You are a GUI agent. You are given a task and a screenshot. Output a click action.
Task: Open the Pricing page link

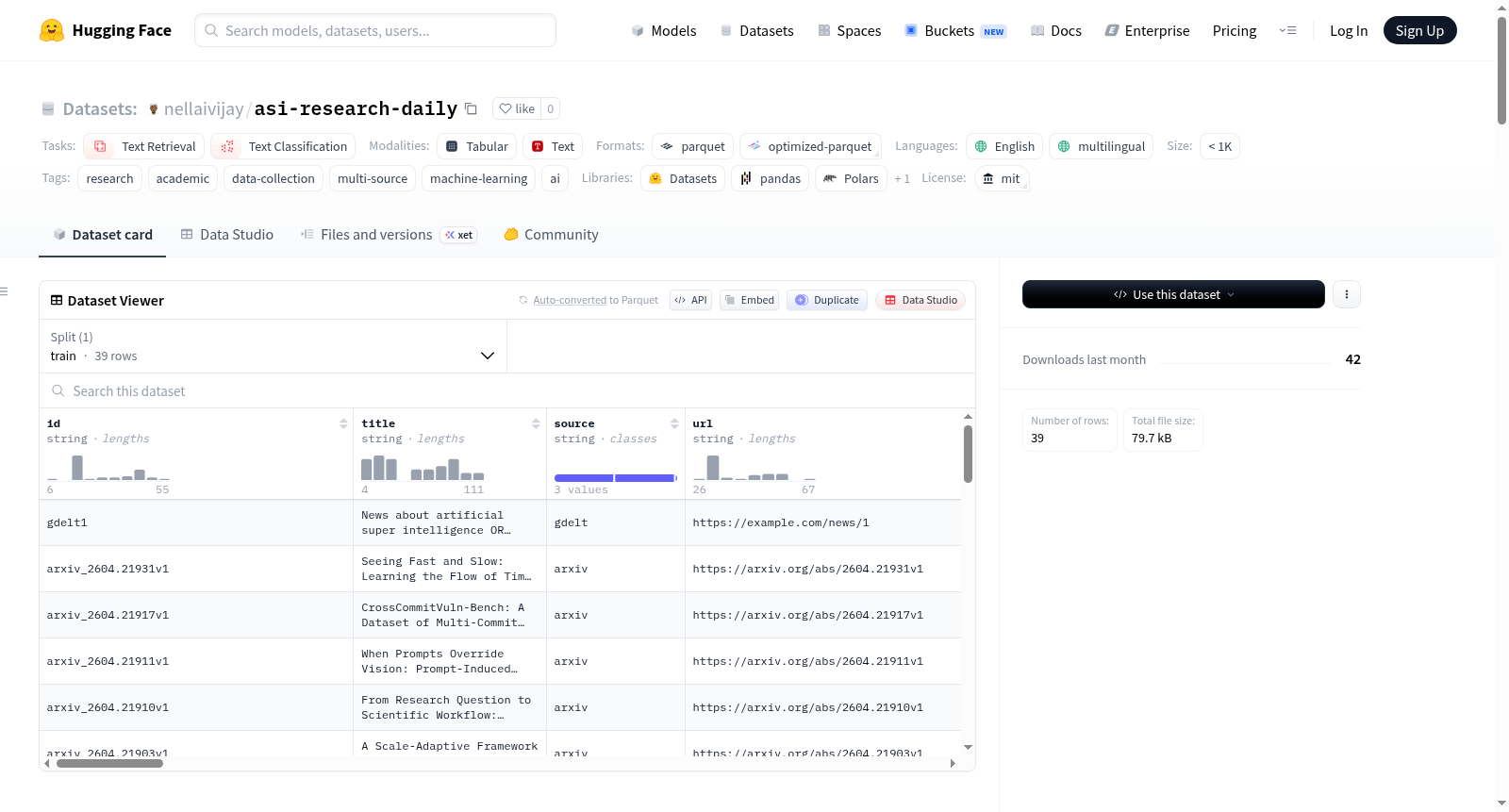tap(1234, 30)
